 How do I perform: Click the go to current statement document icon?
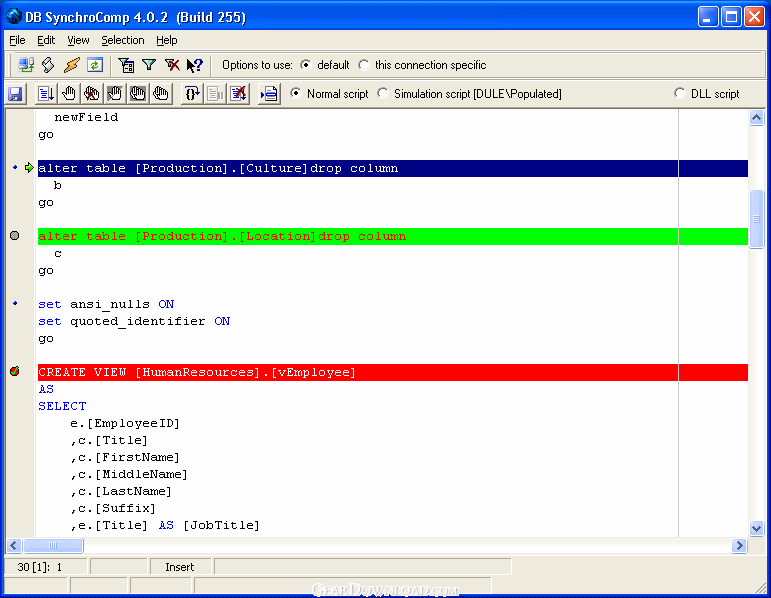[269, 93]
